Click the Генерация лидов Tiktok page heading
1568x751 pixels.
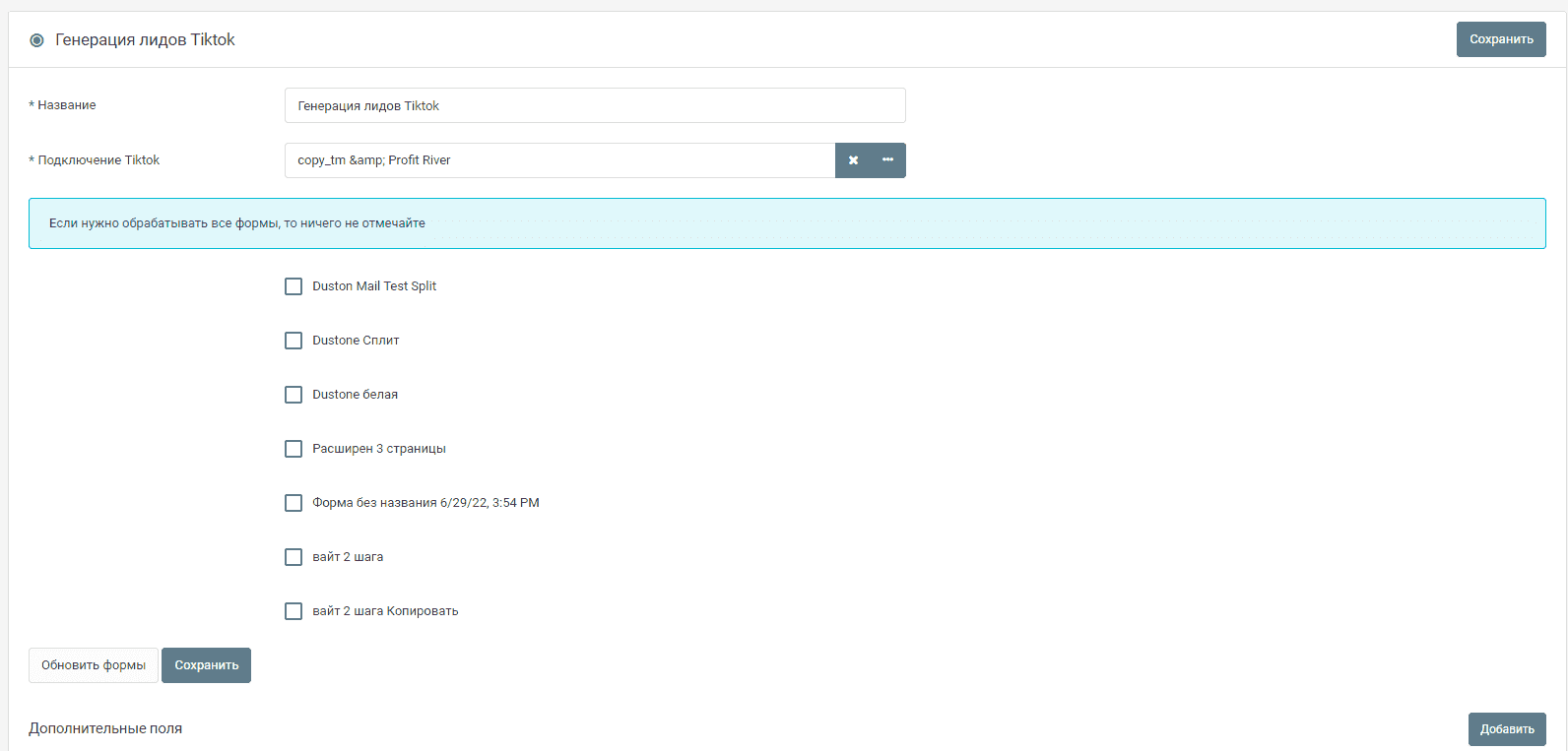[x=145, y=40]
